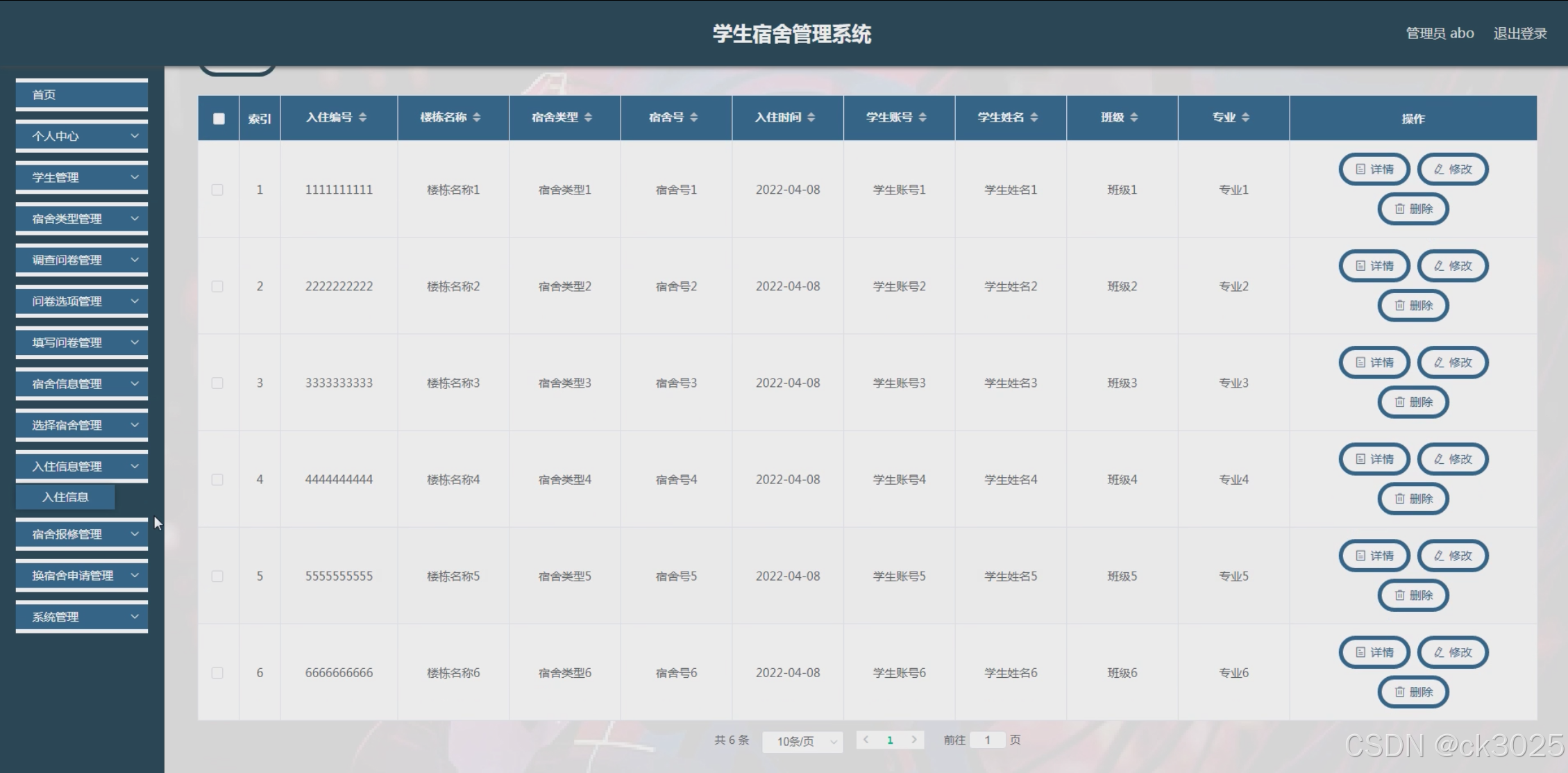Click the detail icon in row 1
The width and height of the screenshot is (1568, 773).
(x=1360, y=169)
